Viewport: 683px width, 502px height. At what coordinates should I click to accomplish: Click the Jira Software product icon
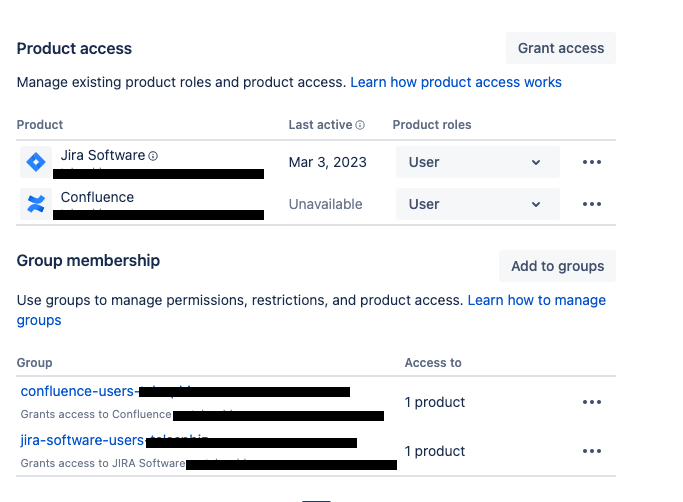(36, 162)
